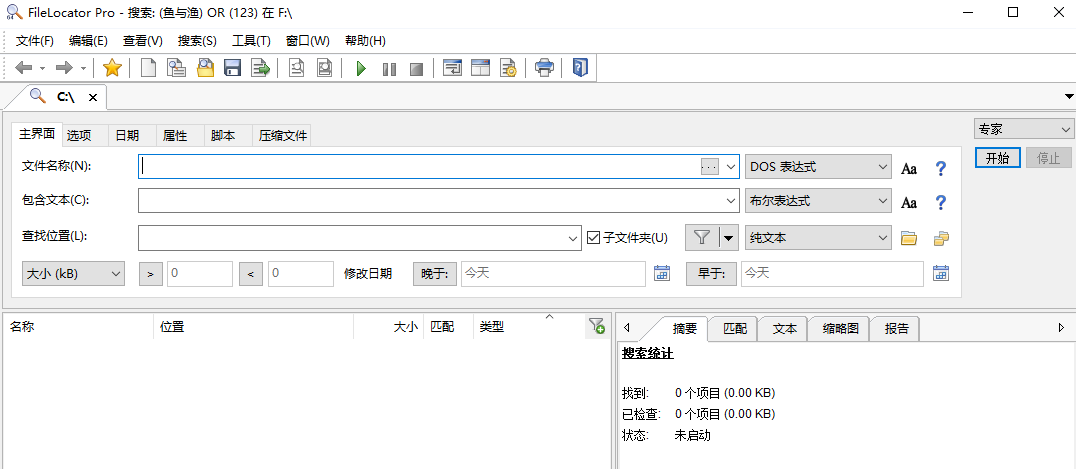Click the 早于: button
This screenshot has height=469, width=1076.
point(712,274)
